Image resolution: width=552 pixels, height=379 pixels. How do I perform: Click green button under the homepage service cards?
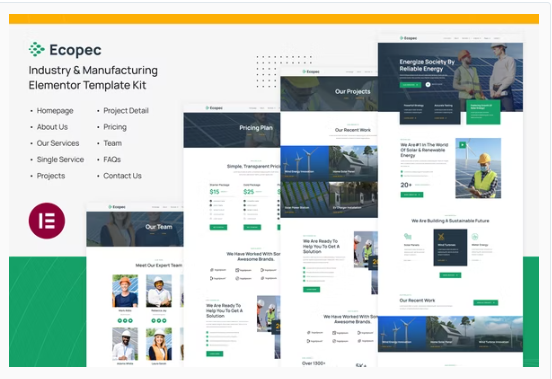(x=450, y=275)
